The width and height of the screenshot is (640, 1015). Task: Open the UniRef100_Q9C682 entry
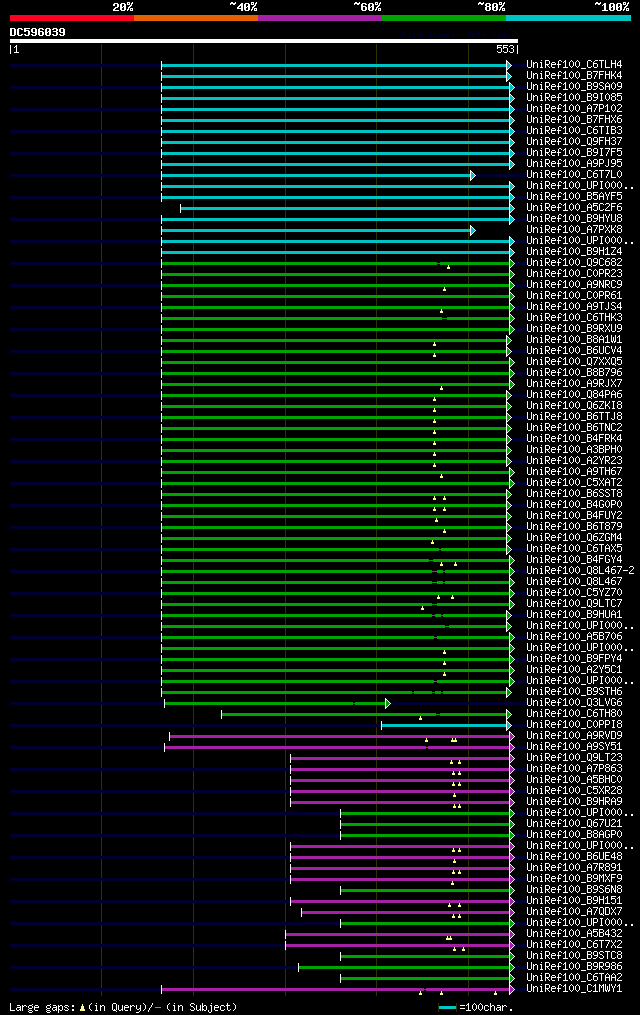click(x=574, y=263)
